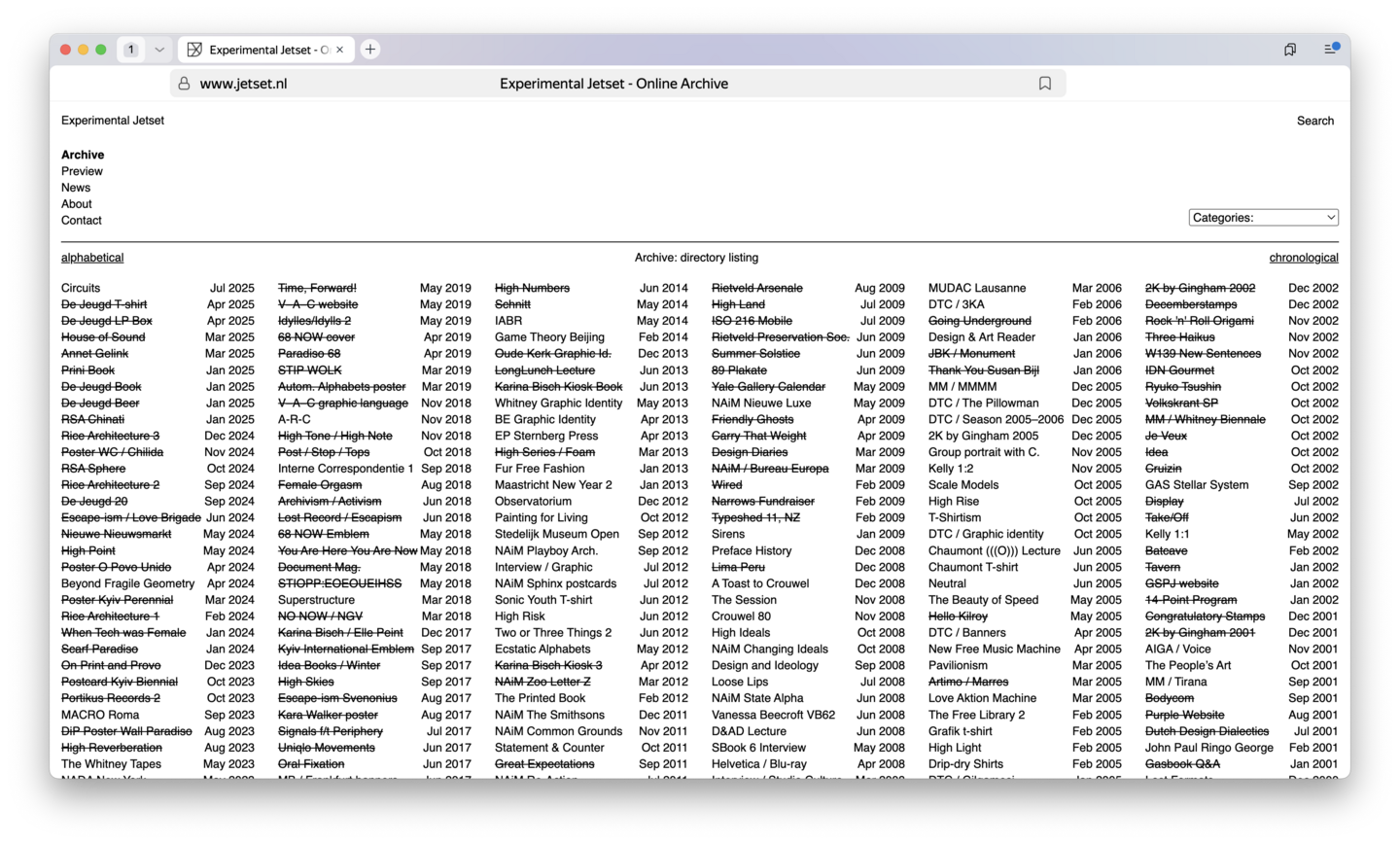Open a new tab with the plus button
This screenshot has width=1400, height=844.
pyautogui.click(x=370, y=50)
